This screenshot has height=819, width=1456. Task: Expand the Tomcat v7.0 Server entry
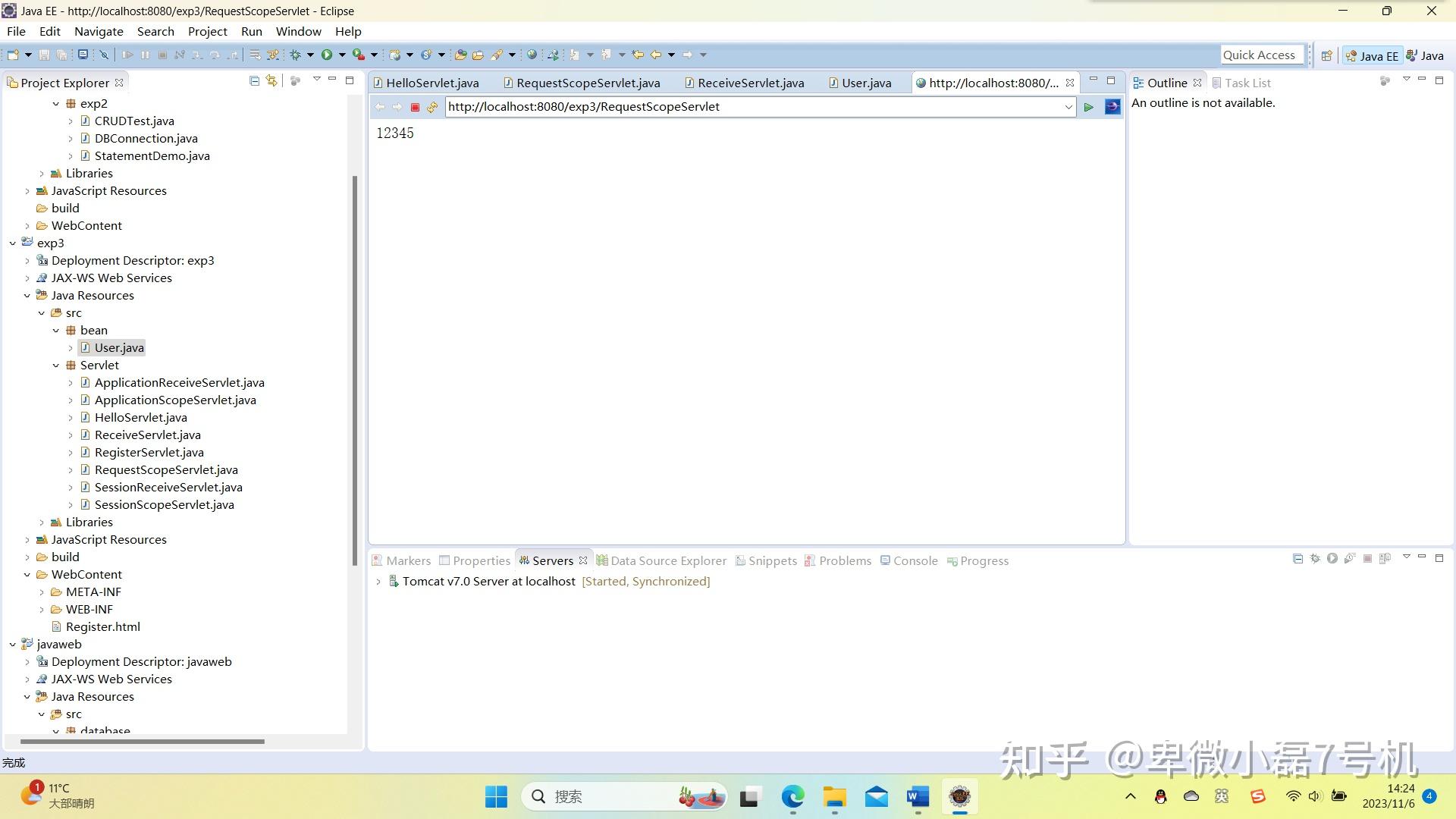(x=378, y=582)
